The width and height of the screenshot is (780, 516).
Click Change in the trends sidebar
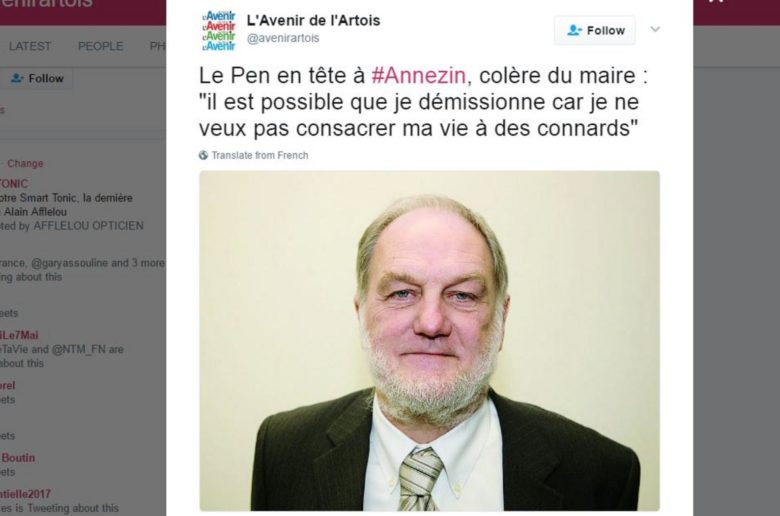[25, 163]
